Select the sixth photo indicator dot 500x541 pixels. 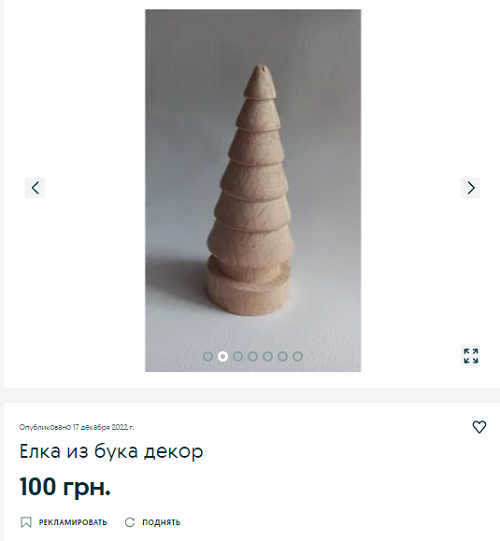pos(283,356)
